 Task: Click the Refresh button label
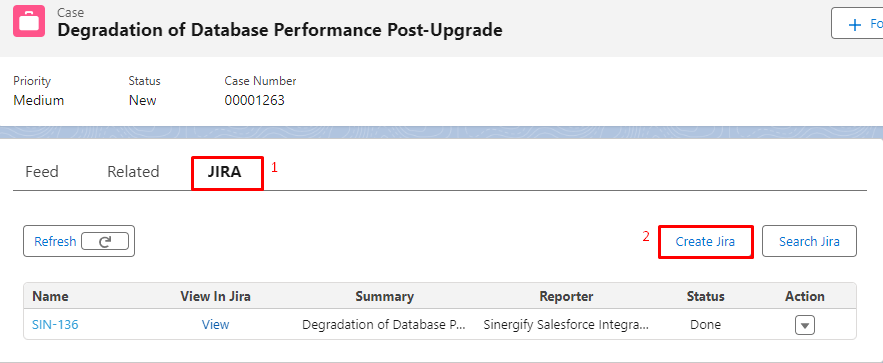tap(55, 241)
